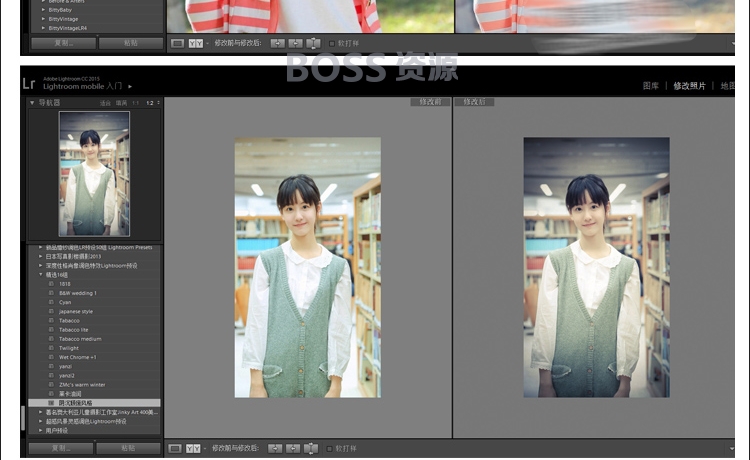Switch to loupe view in lower toolbar

175,449
